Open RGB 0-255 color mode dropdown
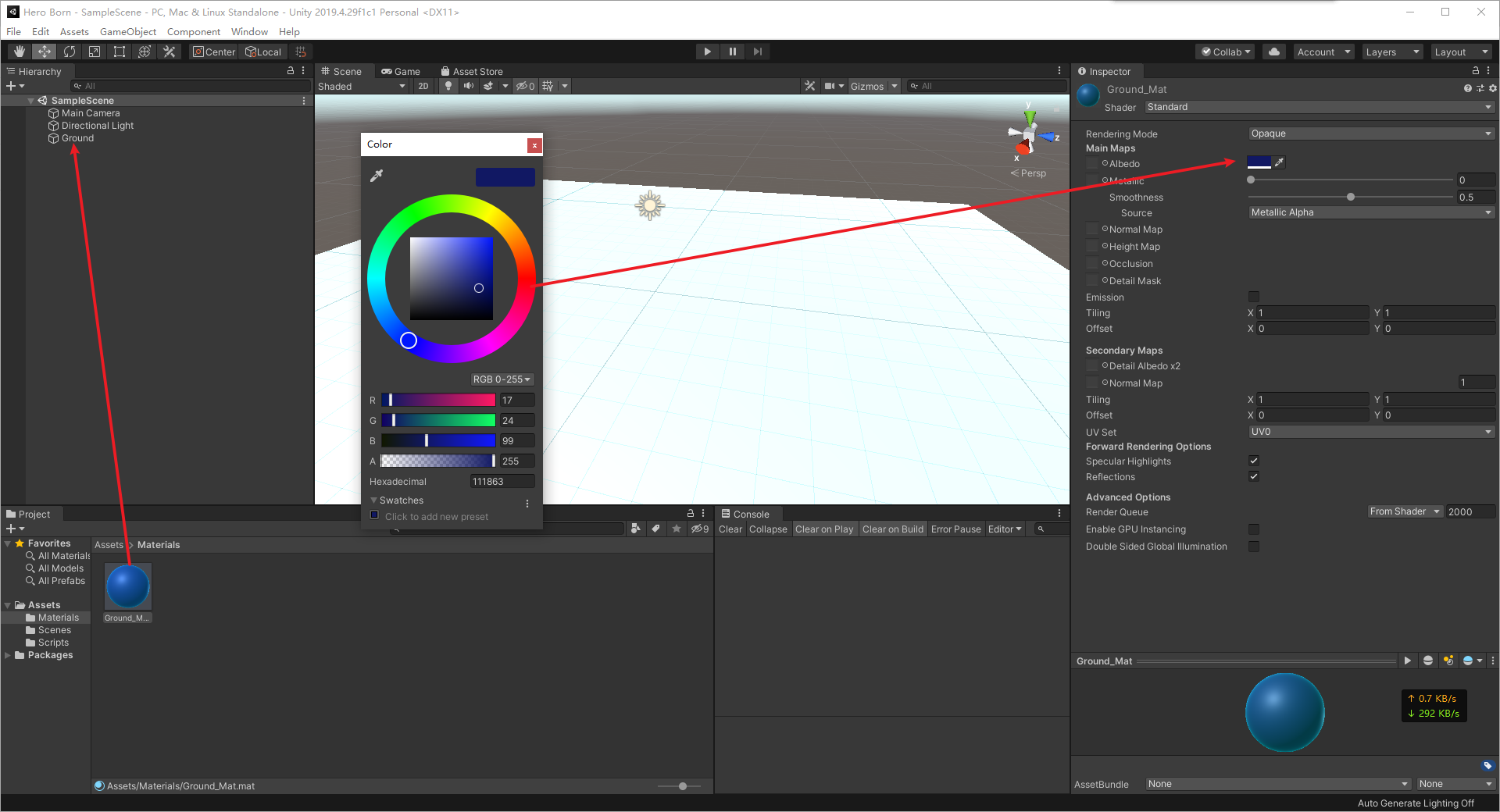 pyautogui.click(x=502, y=379)
